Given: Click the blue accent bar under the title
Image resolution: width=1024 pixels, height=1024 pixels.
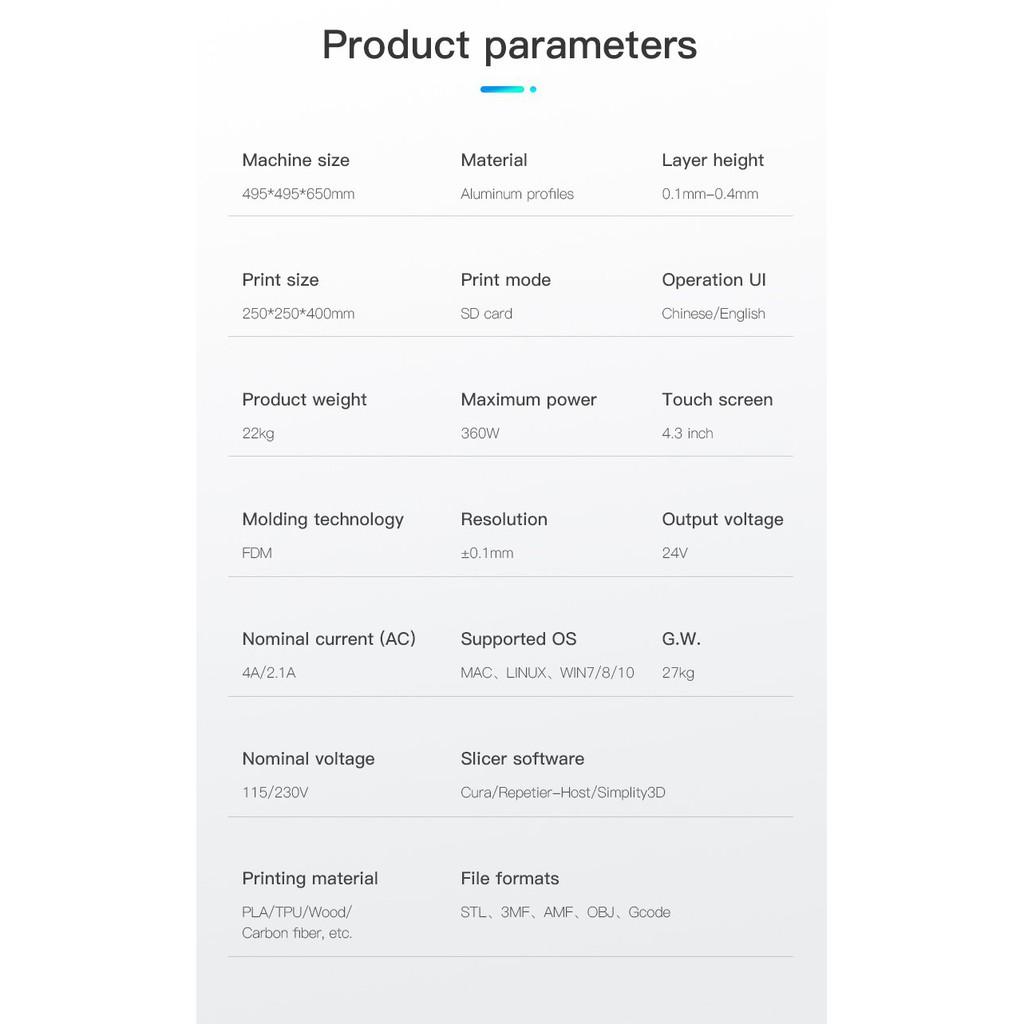Looking at the screenshot, I should tap(502, 89).
